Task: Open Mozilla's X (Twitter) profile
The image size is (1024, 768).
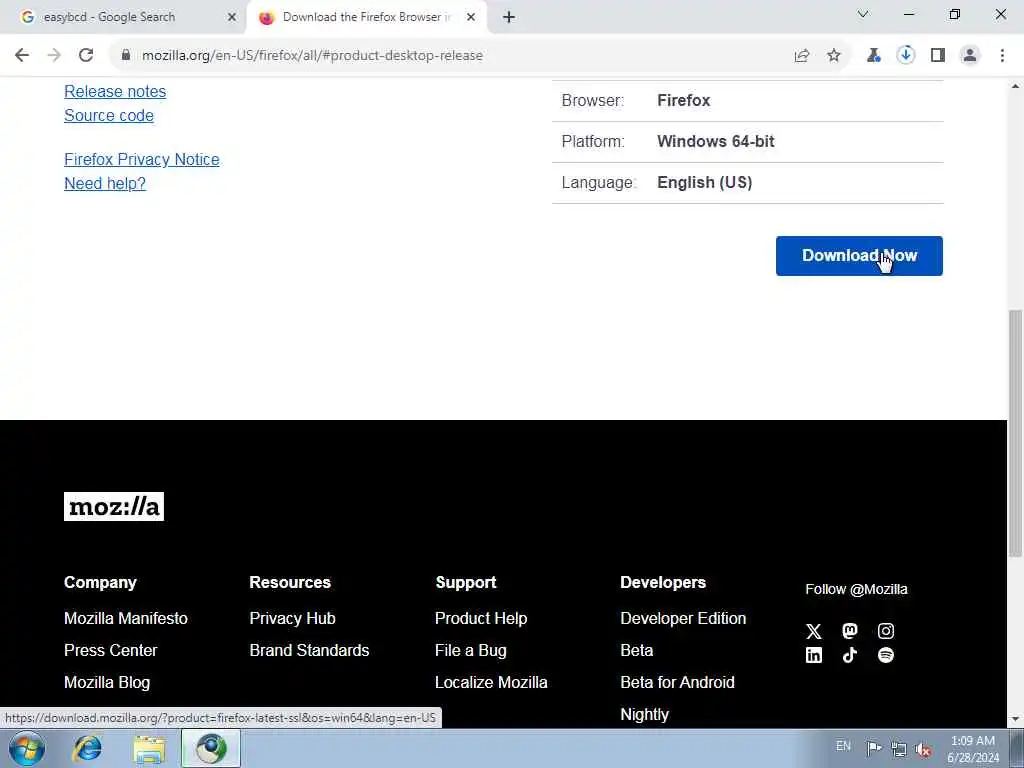Action: [x=814, y=631]
